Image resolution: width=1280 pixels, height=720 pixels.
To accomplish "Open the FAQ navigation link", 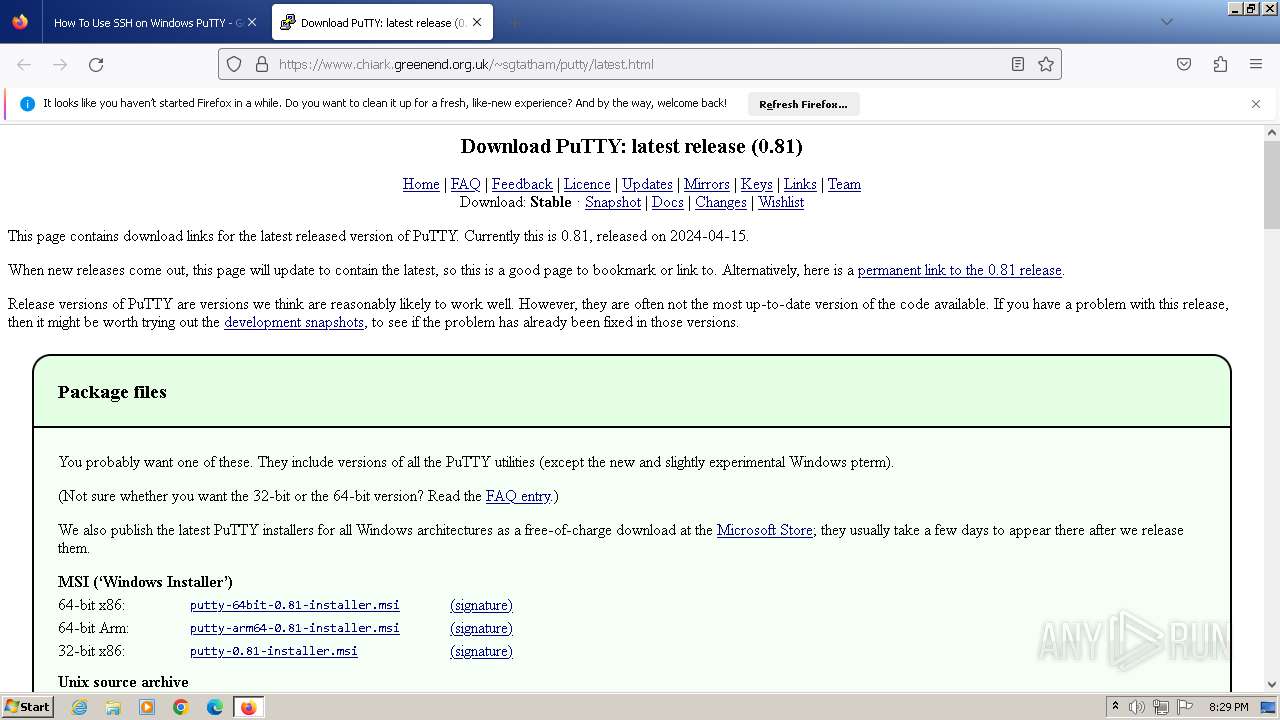I will tap(465, 184).
